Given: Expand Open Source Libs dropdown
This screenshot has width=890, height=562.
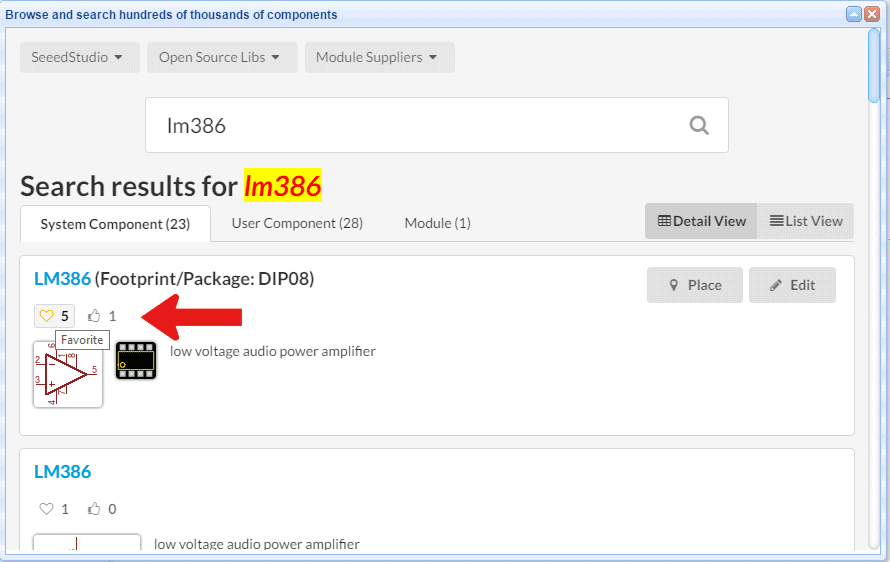Looking at the screenshot, I should point(222,57).
